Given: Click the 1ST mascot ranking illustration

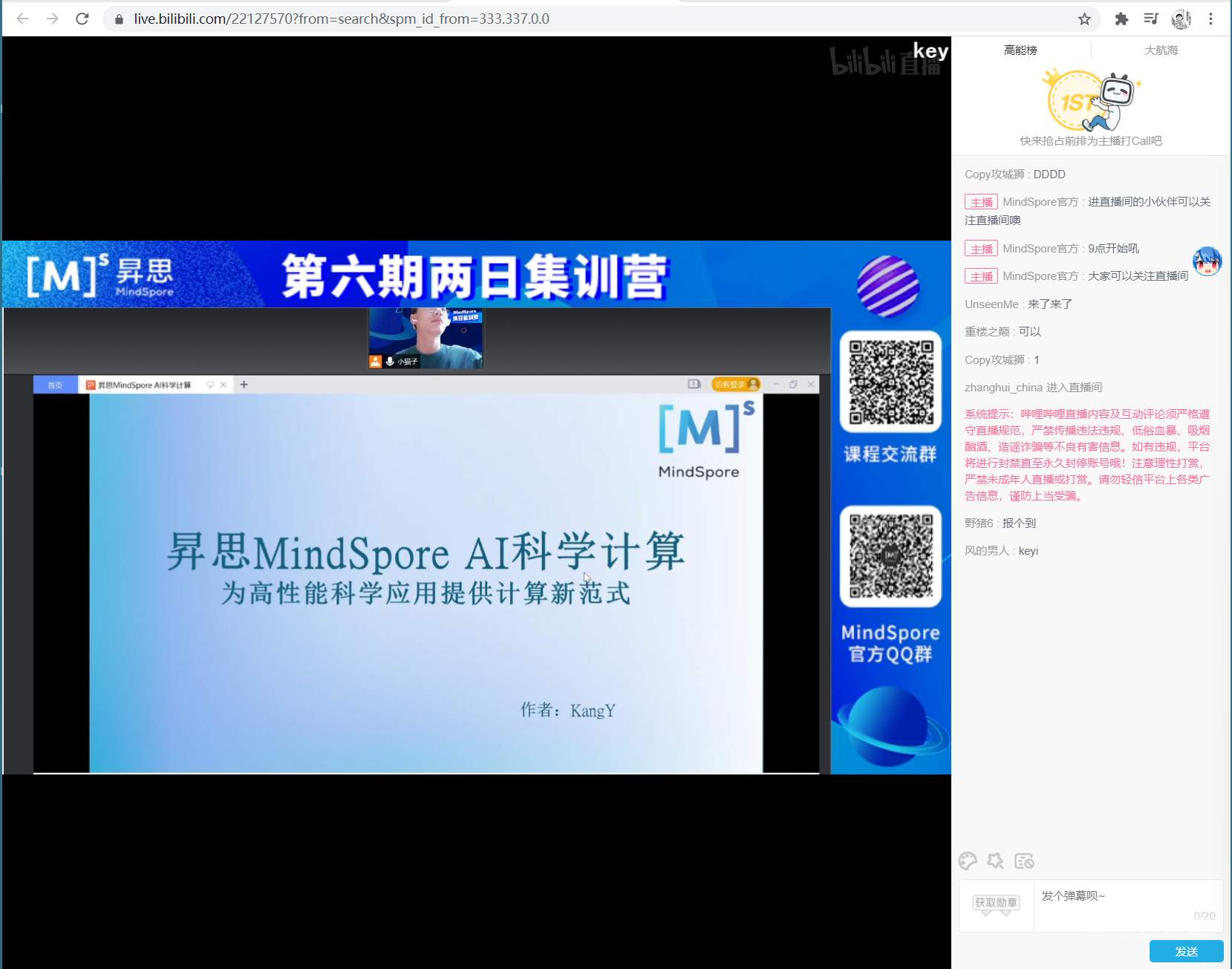Looking at the screenshot, I should 1090,100.
